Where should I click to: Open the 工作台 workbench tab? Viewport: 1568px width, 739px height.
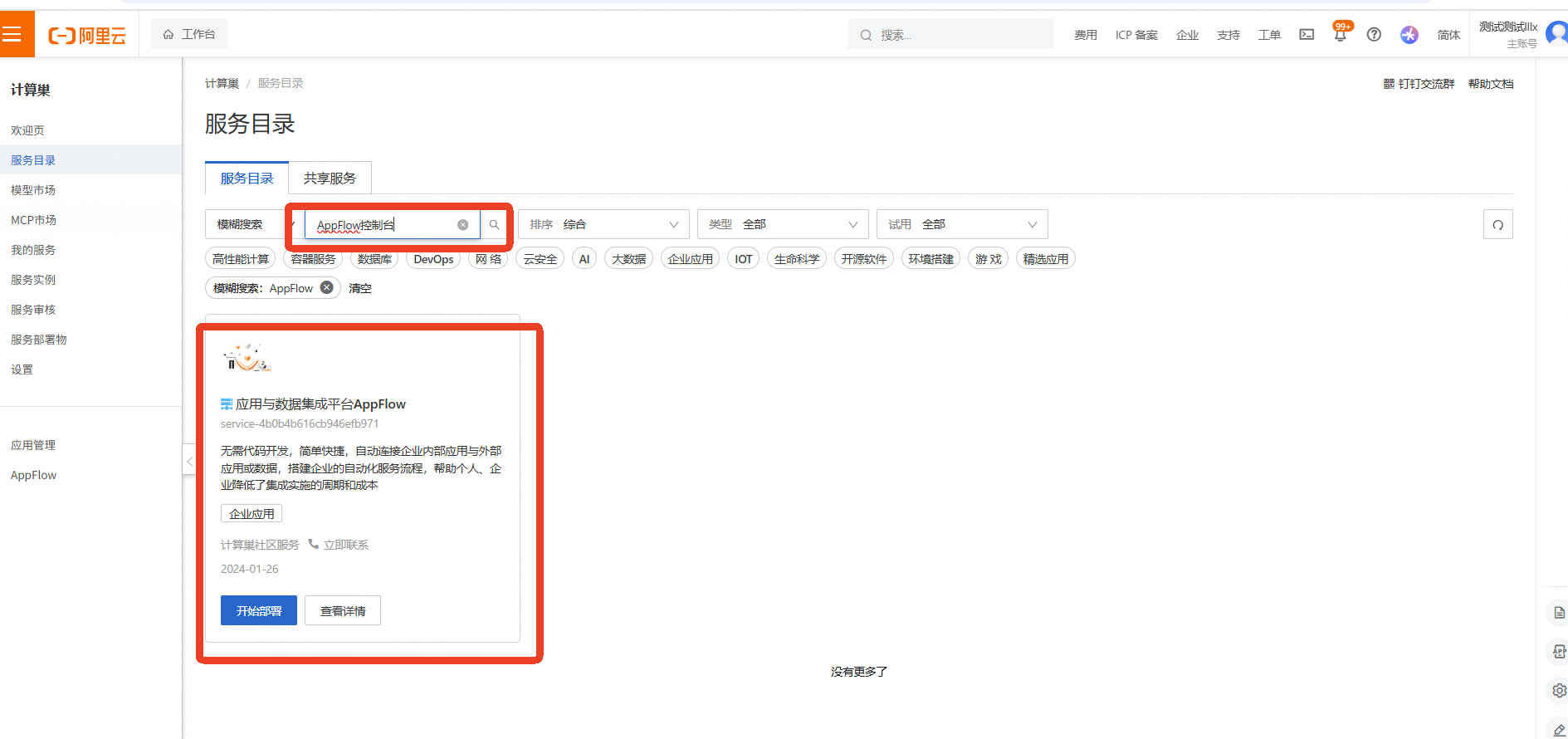189,34
